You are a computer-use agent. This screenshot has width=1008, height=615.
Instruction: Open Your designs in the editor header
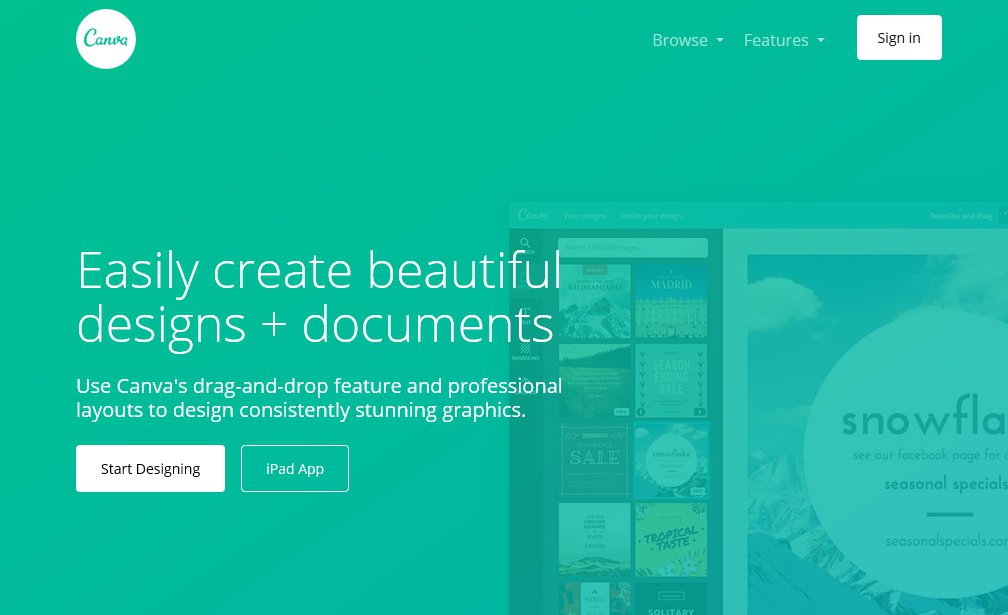[586, 215]
